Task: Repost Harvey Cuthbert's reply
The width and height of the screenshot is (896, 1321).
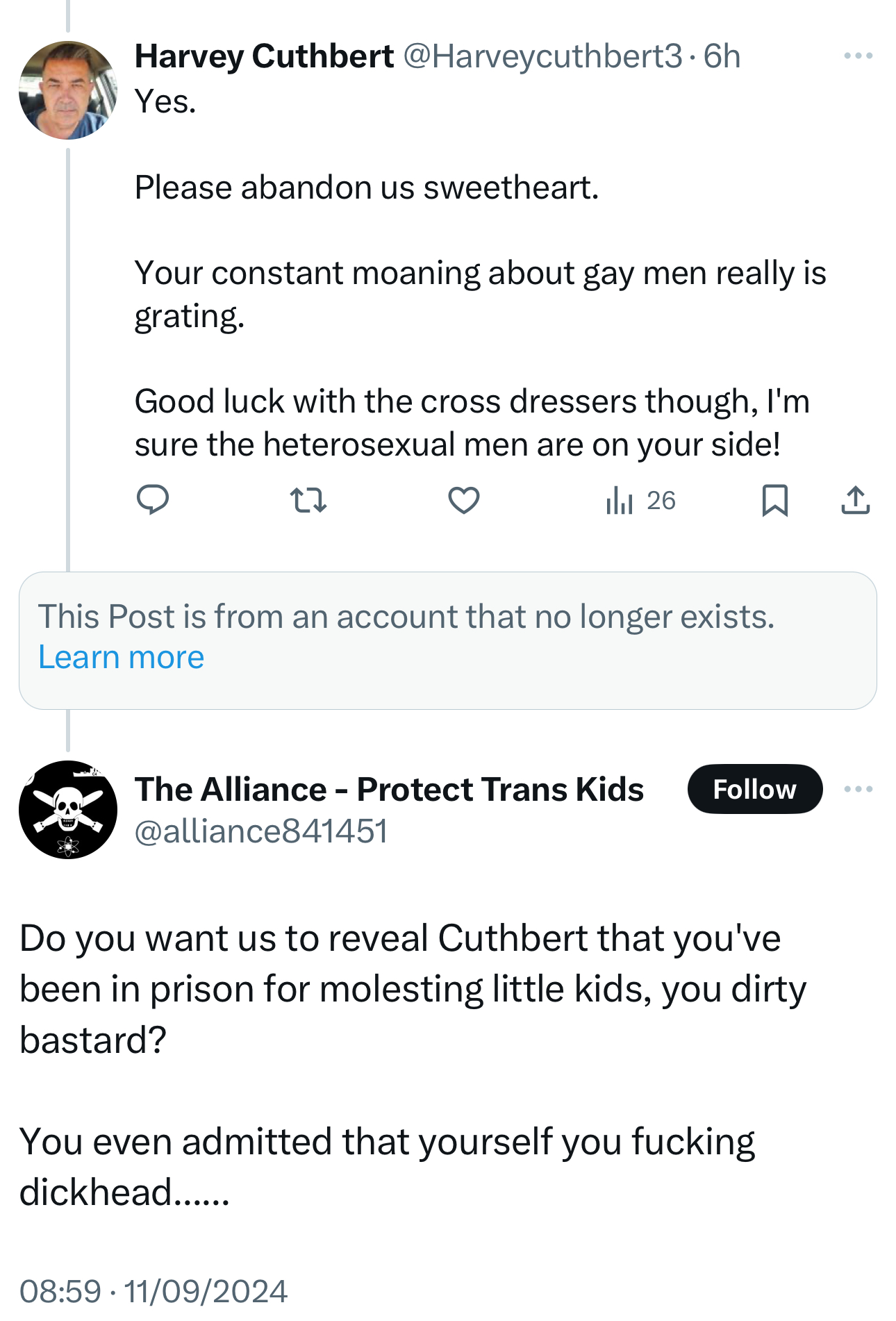Action: pos(308,500)
